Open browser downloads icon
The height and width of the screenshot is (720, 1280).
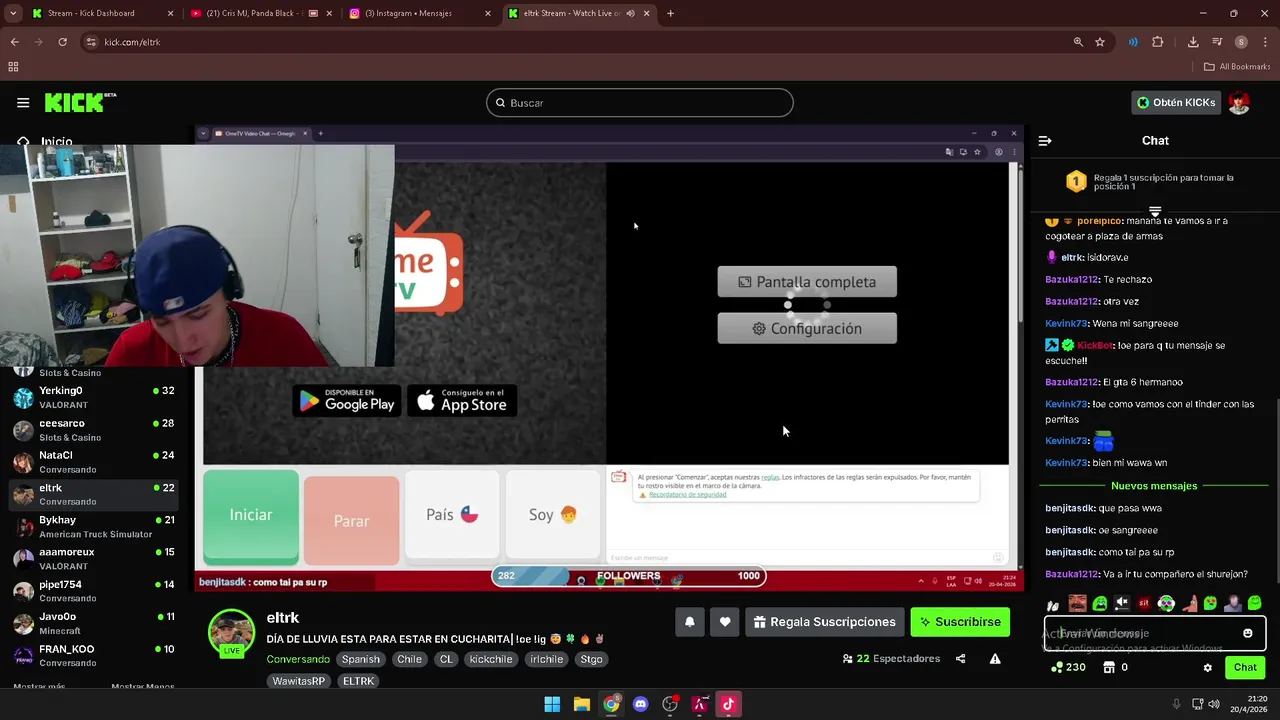(x=1193, y=42)
